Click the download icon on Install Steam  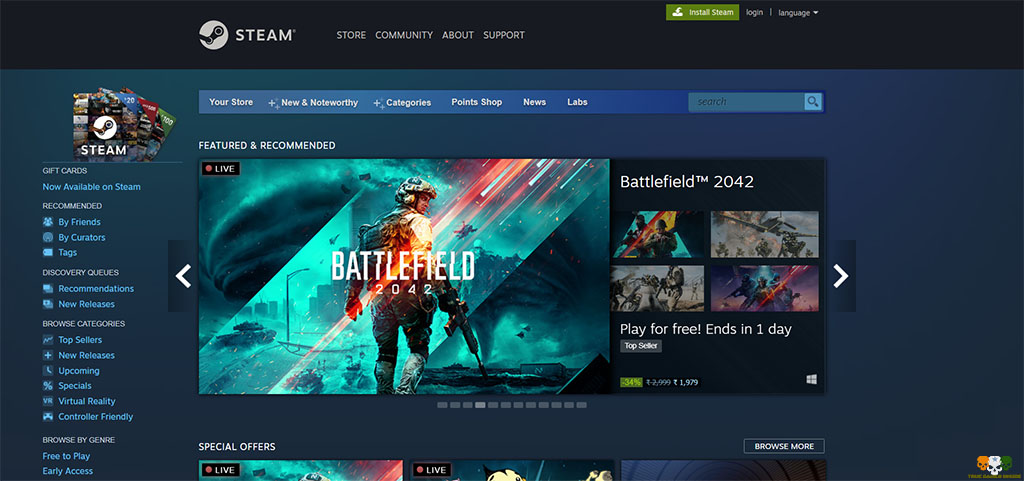[677, 12]
